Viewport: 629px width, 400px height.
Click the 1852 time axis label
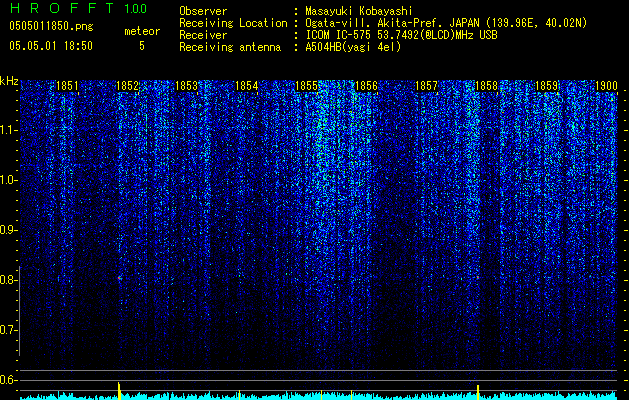point(127,86)
